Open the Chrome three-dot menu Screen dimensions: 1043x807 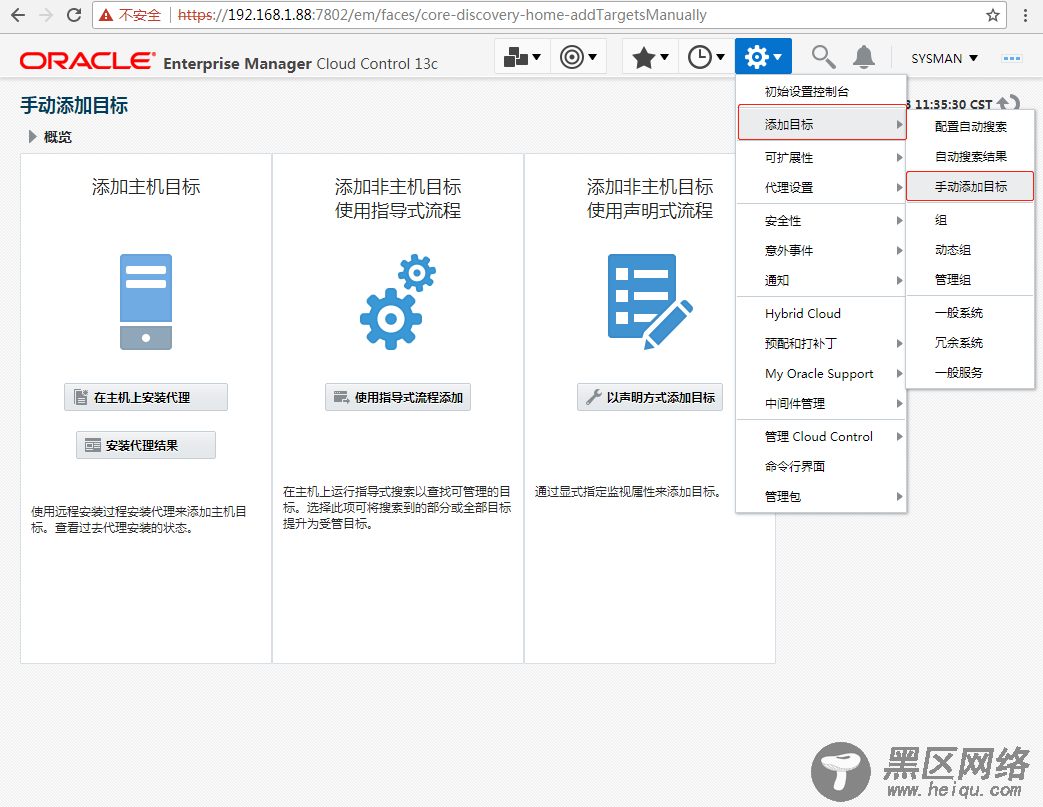point(1026,15)
